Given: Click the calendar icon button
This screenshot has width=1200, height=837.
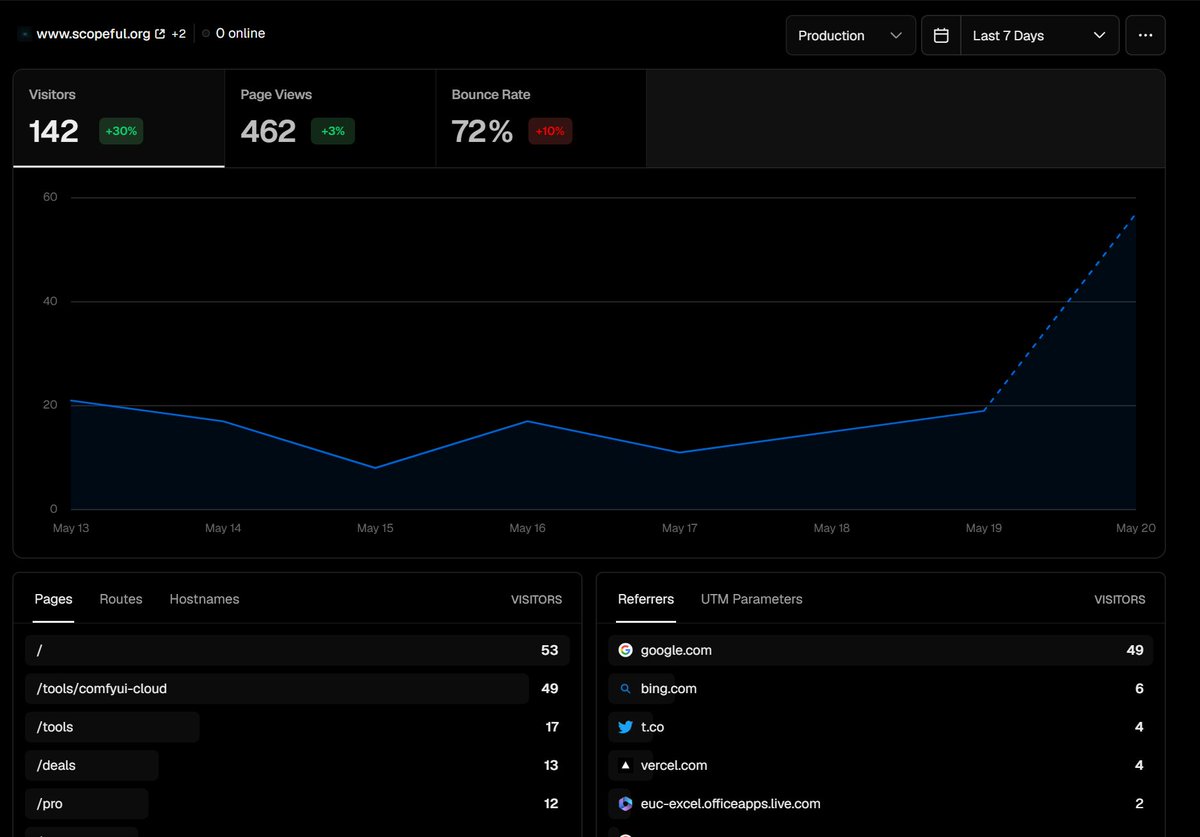Looking at the screenshot, I should pyautogui.click(x=941, y=35).
